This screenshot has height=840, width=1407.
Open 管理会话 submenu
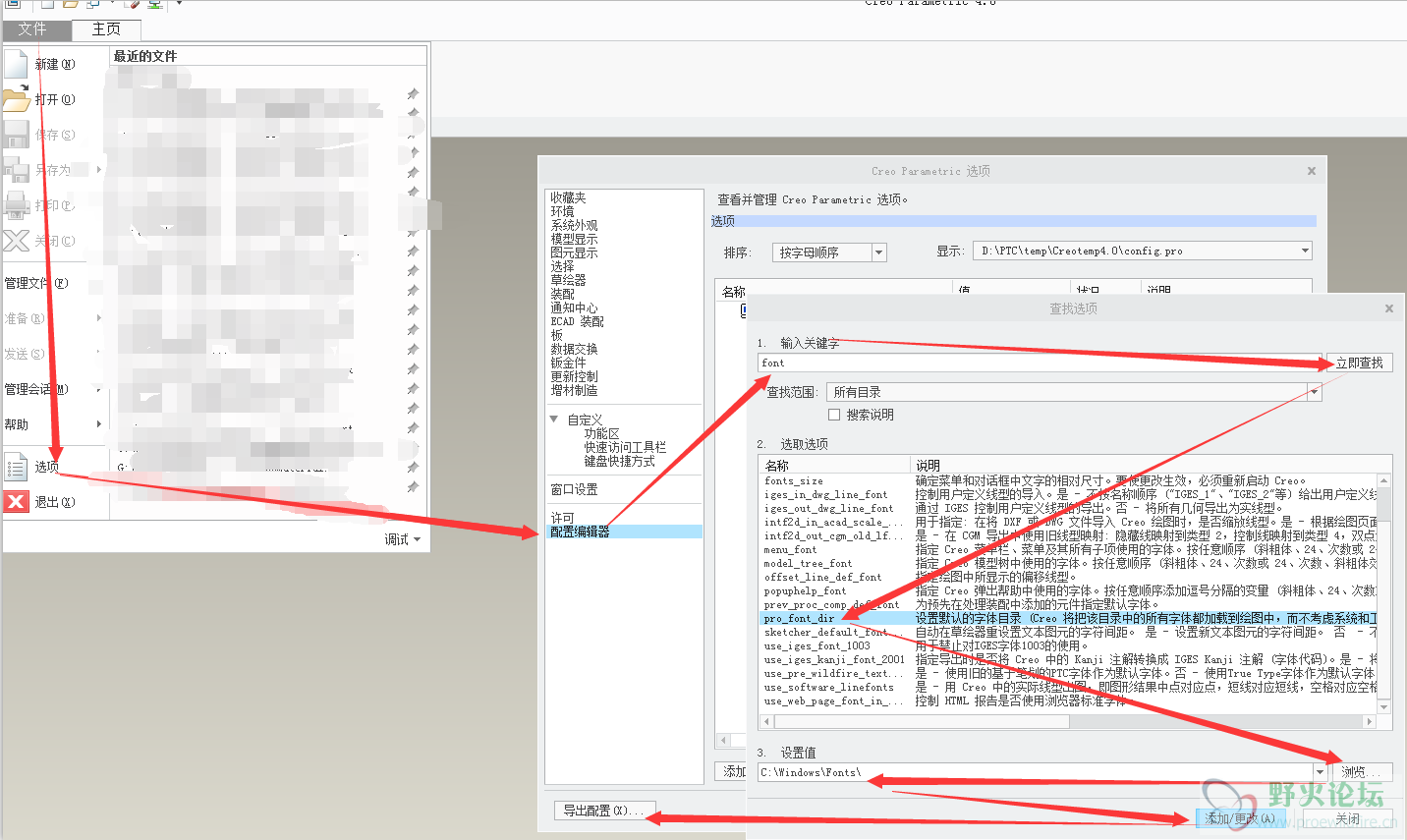(x=53, y=389)
